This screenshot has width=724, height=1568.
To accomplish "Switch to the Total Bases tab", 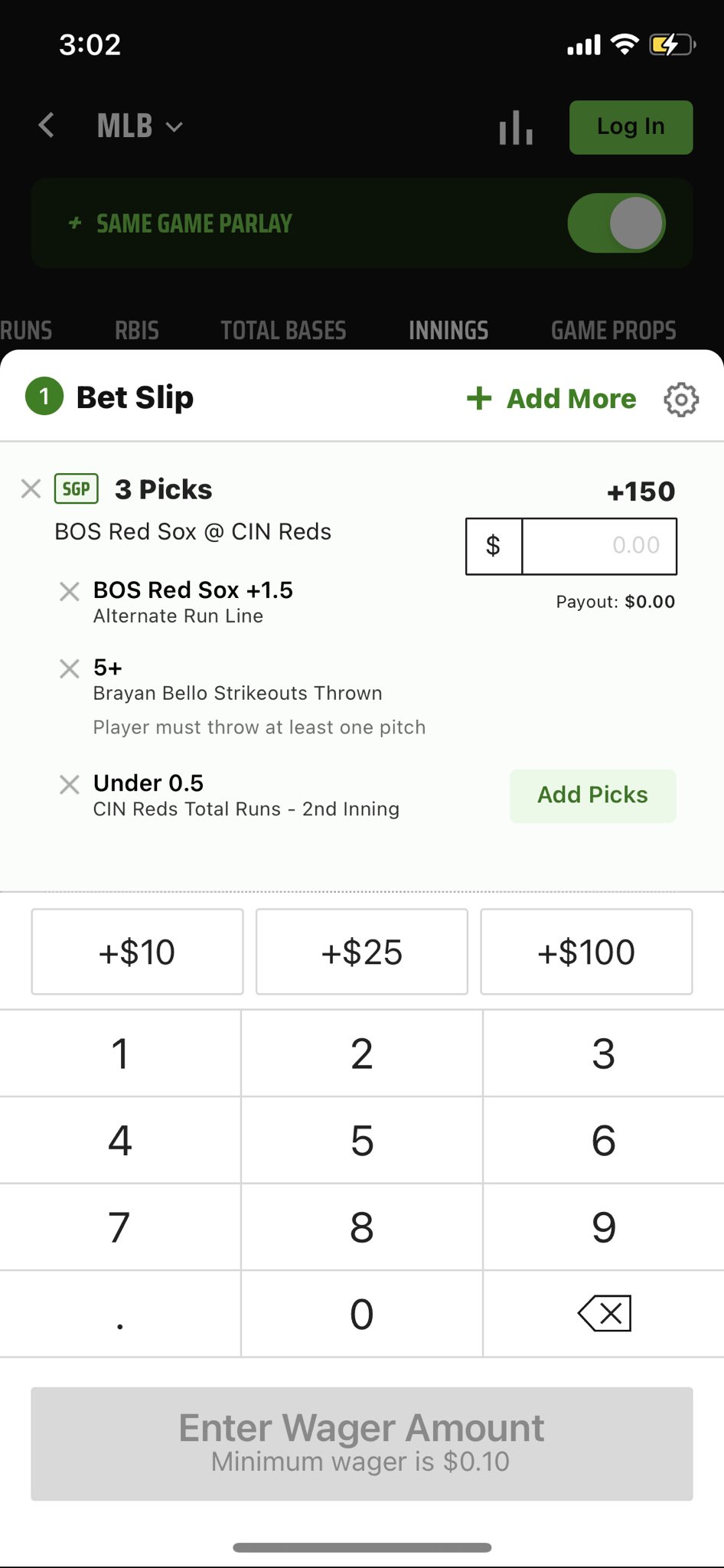I will tap(283, 330).
